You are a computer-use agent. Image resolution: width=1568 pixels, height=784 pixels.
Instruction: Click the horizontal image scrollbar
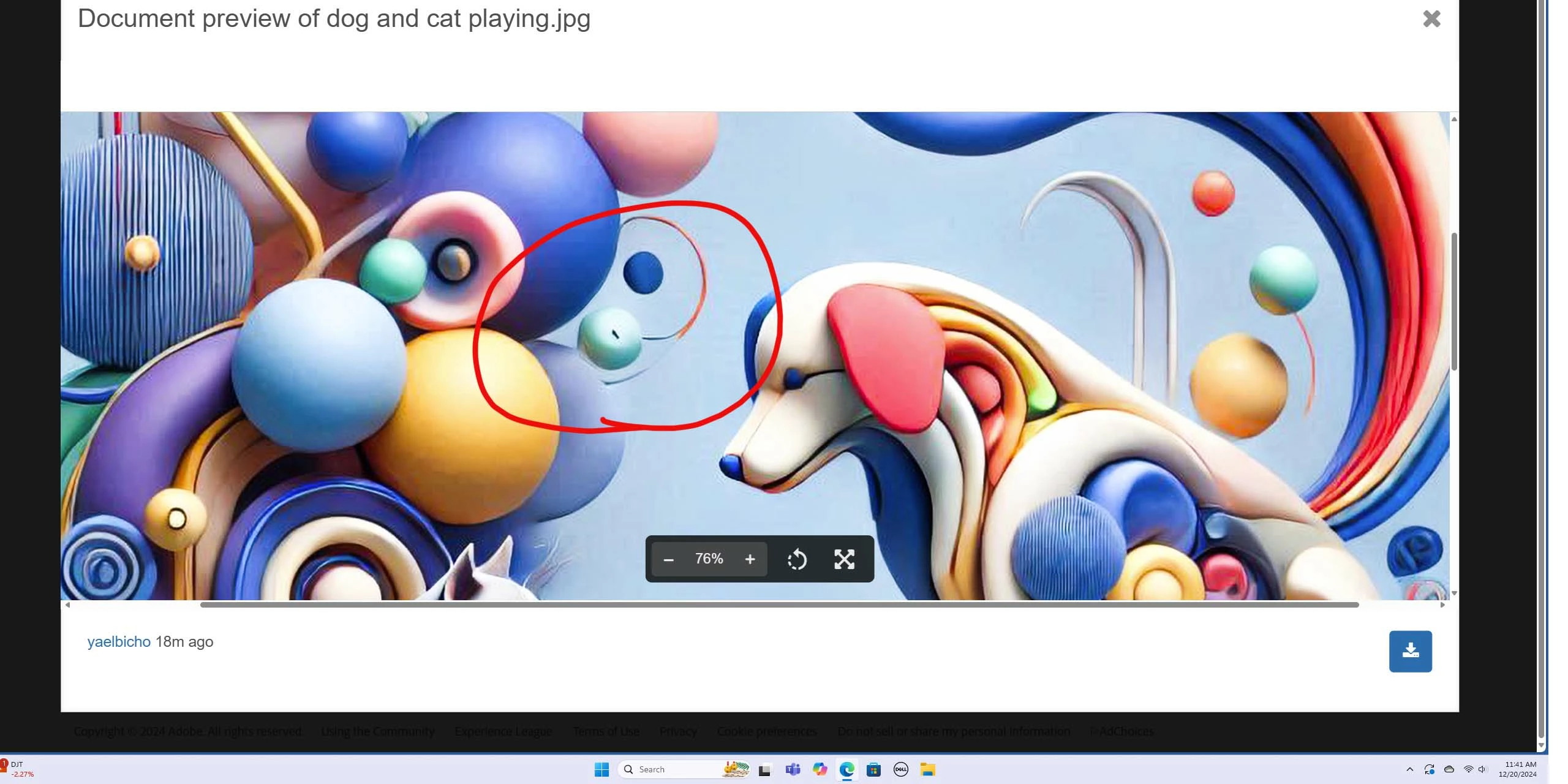click(778, 605)
